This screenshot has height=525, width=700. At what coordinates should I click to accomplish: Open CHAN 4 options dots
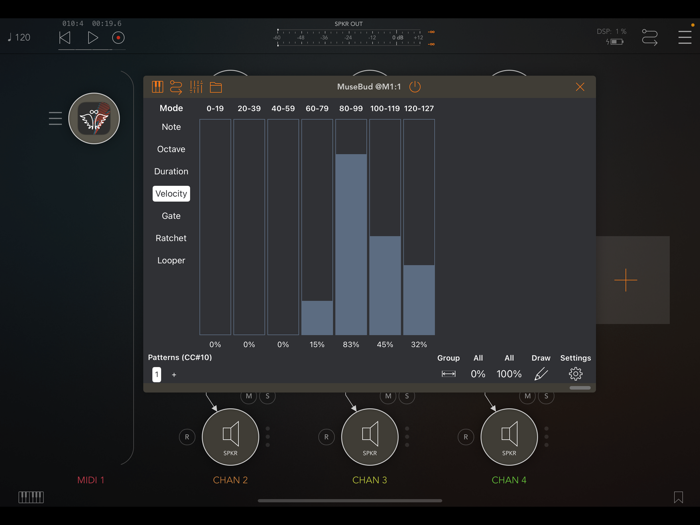coord(546,437)
